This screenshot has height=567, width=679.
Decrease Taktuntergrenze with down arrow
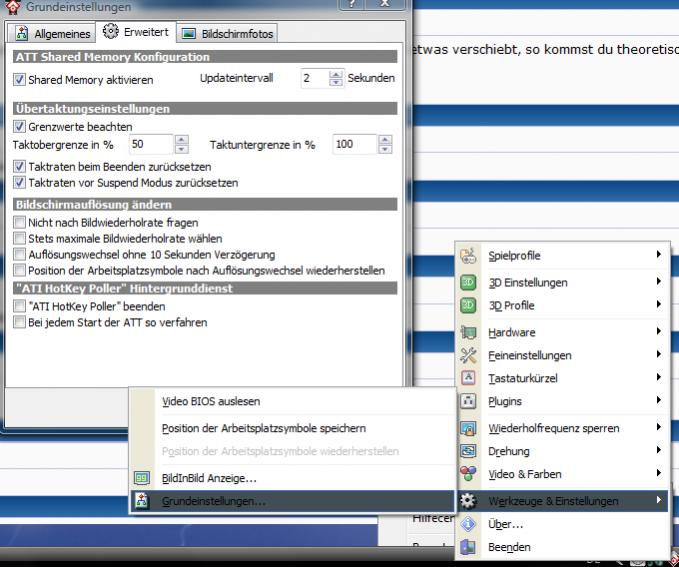pos(385,149)
